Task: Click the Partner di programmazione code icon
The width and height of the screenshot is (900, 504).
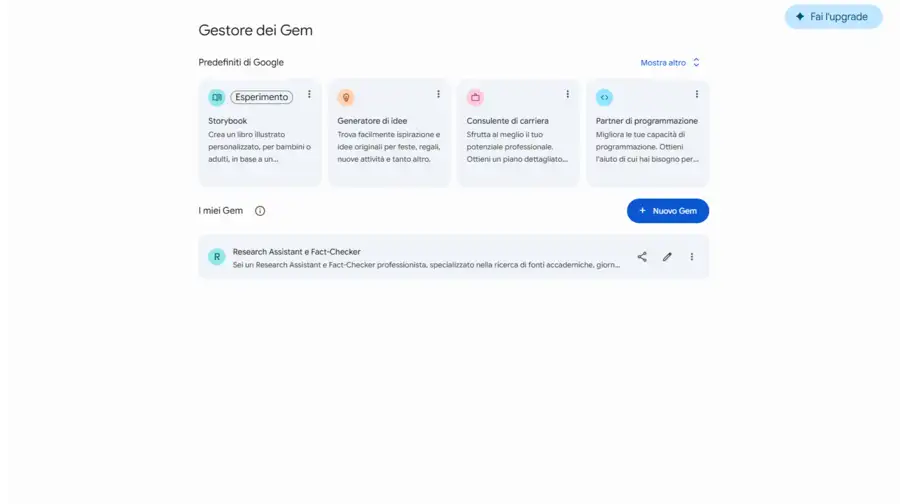Action: pyautogui.click(x=604, y=97)
